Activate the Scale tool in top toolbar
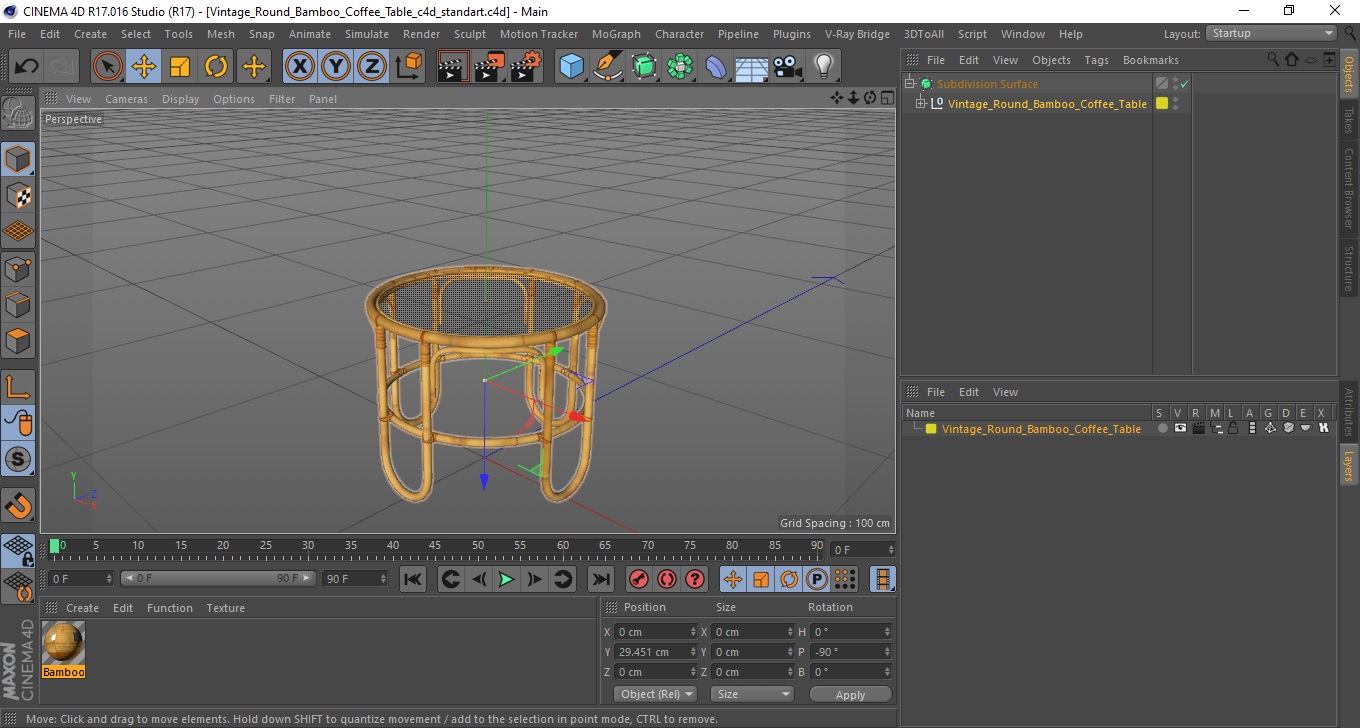 [x=180, y=67]
